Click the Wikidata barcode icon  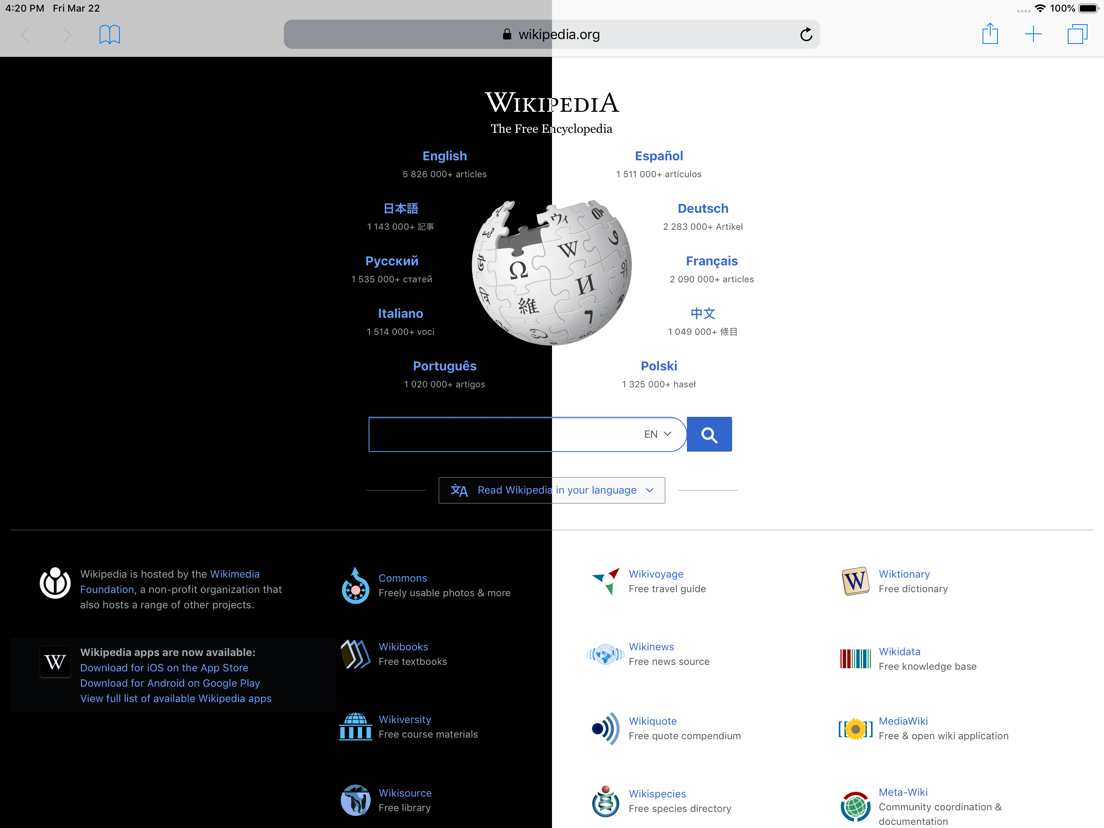(x=855, y=658)
